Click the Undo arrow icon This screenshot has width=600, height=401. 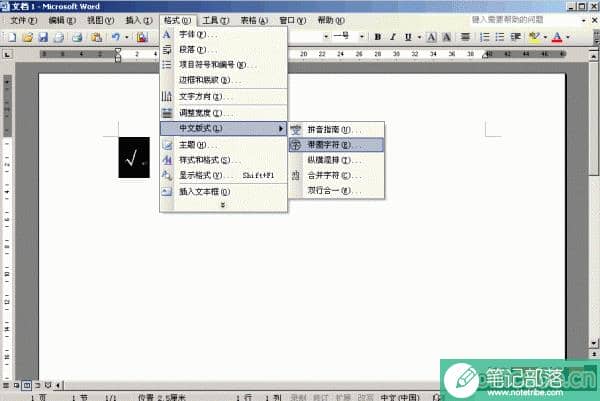tap(116, 37)
